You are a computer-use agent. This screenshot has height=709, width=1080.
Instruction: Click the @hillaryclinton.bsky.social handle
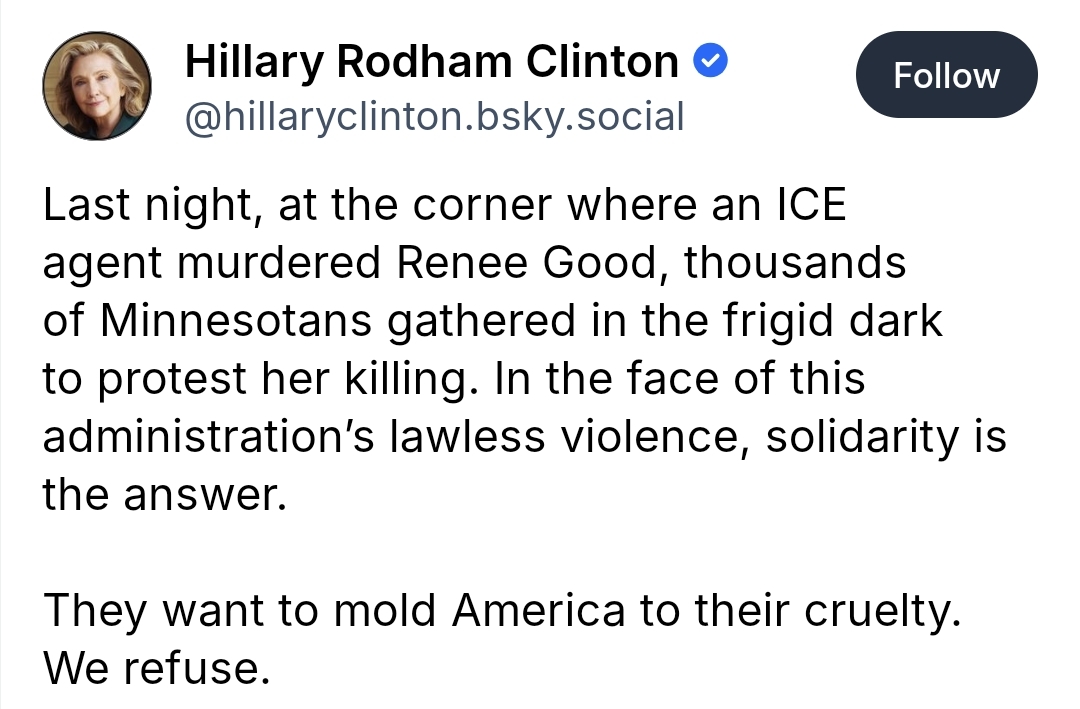pyautogui.click(x=435, y=117)
